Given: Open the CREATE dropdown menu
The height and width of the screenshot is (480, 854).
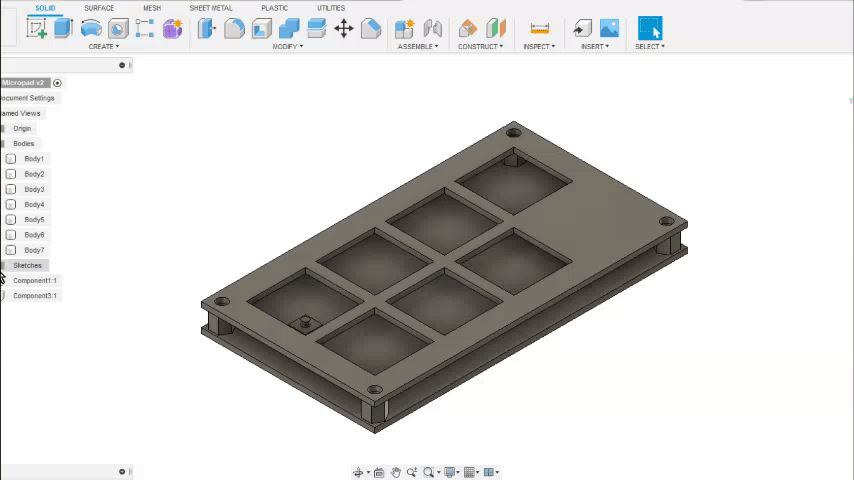Looking at the screenshot, I should 103,46.
